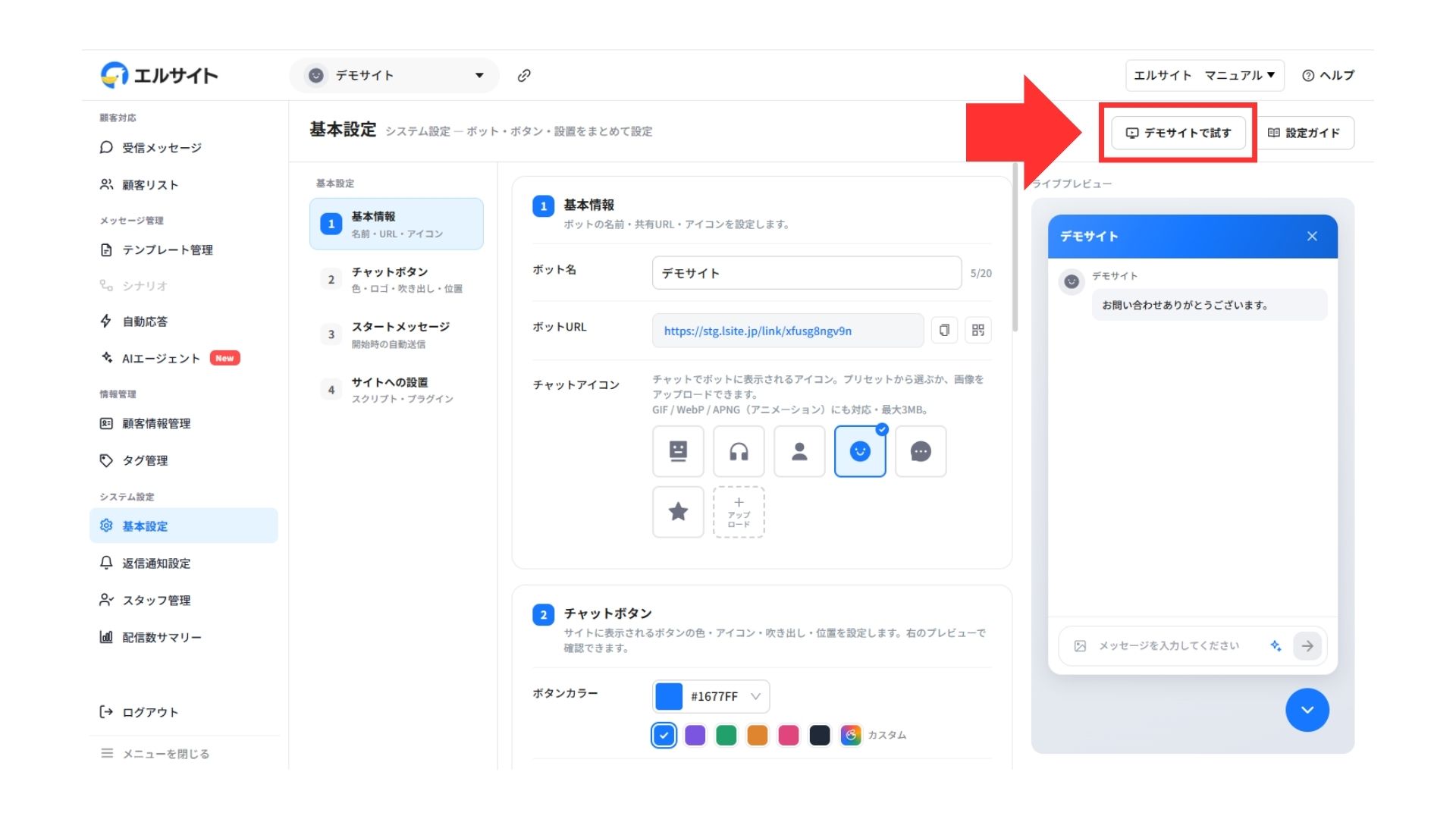The width and height of the screenshot is (1456, 819).
Task: Select the checked blue color swatch
Action: pyautogui.click(x=664, y=735)
